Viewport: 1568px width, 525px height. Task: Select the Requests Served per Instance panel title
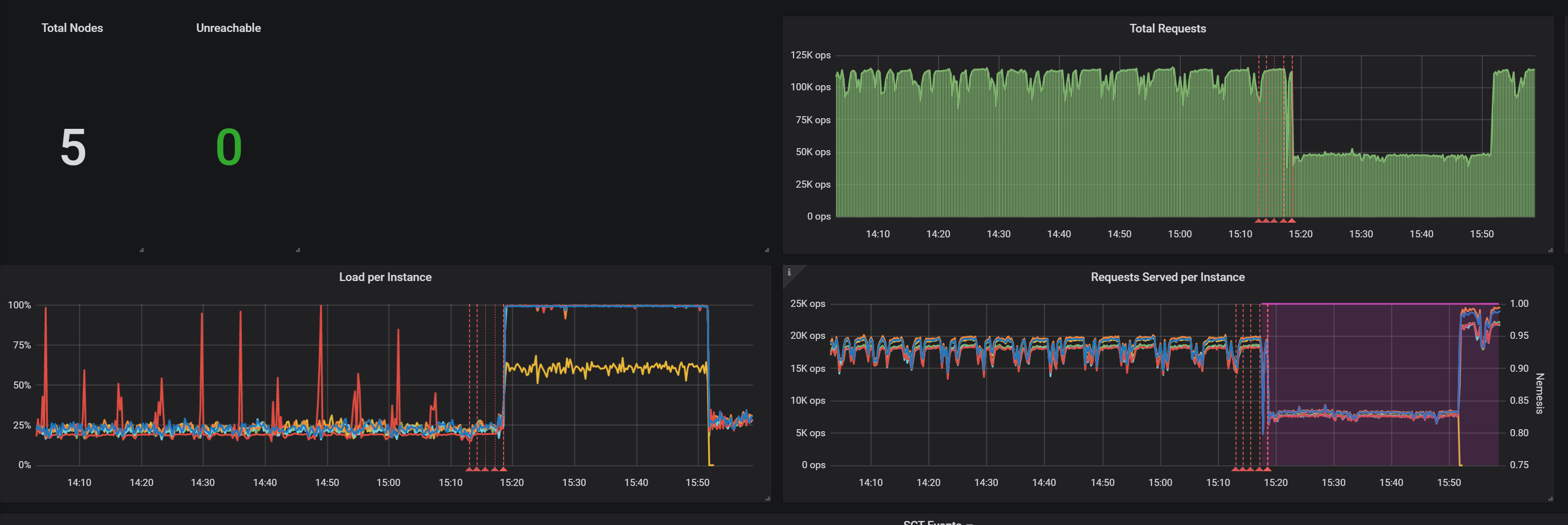tap(1167, 277)
